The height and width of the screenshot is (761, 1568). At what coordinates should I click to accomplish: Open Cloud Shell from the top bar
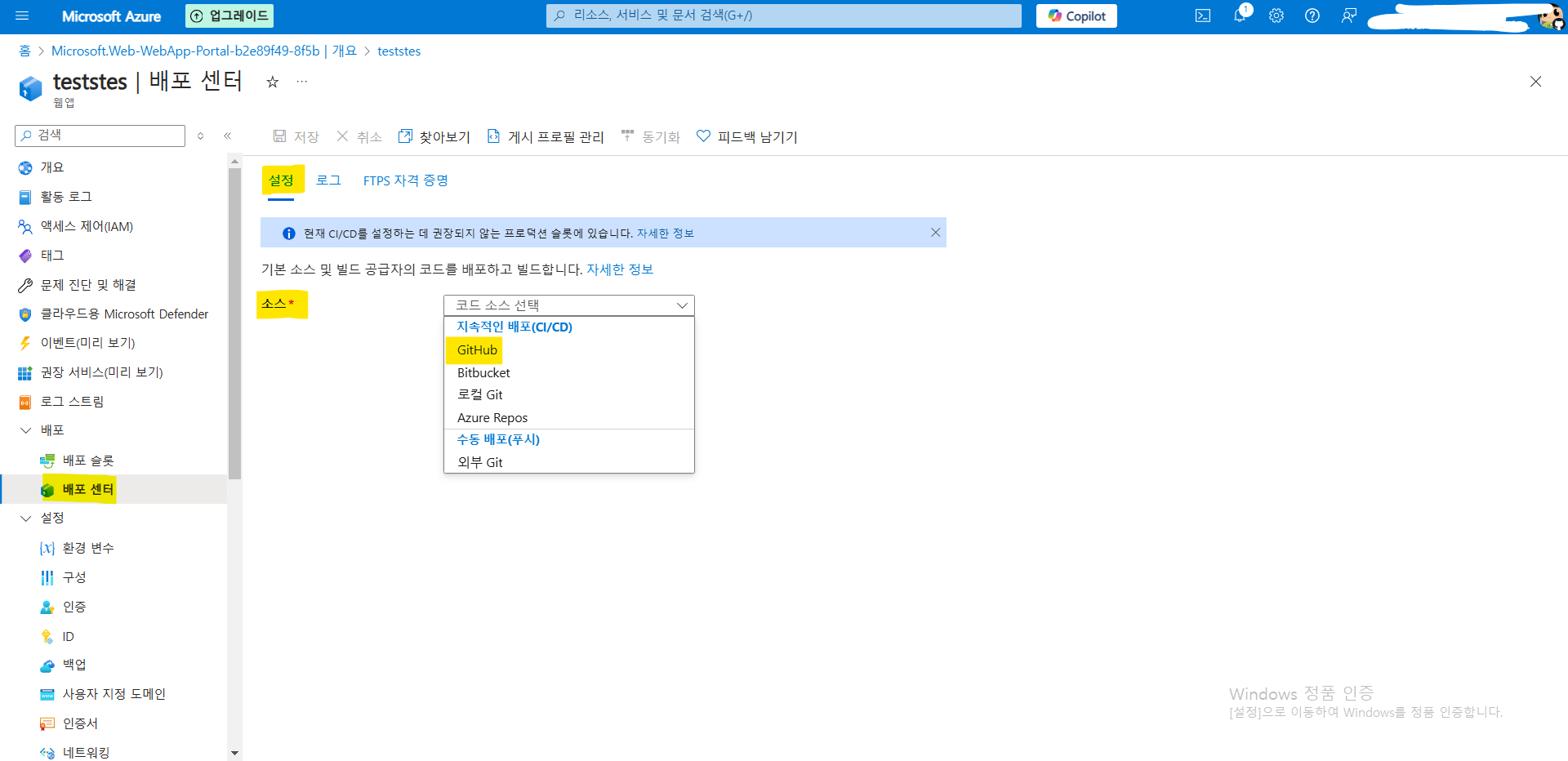pos(1203,16)
